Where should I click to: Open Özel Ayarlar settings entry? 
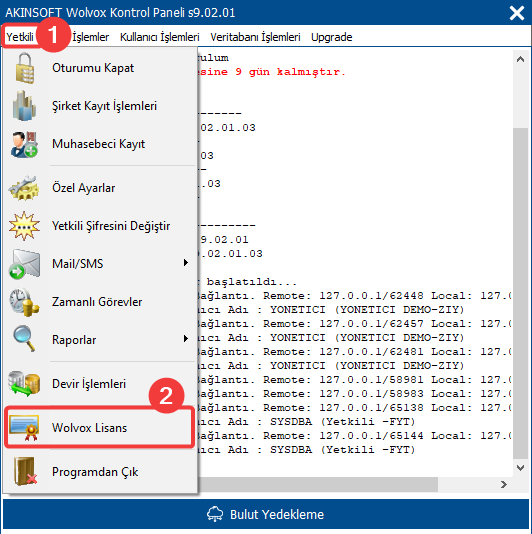click(100, 188)
